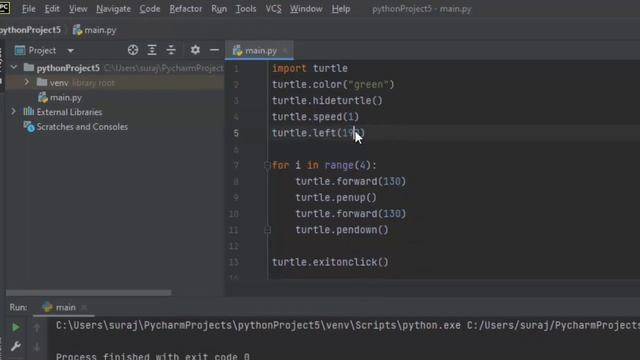
Task: Click the Expand All icon in Project panel
Action: click(x=152, y=50)
